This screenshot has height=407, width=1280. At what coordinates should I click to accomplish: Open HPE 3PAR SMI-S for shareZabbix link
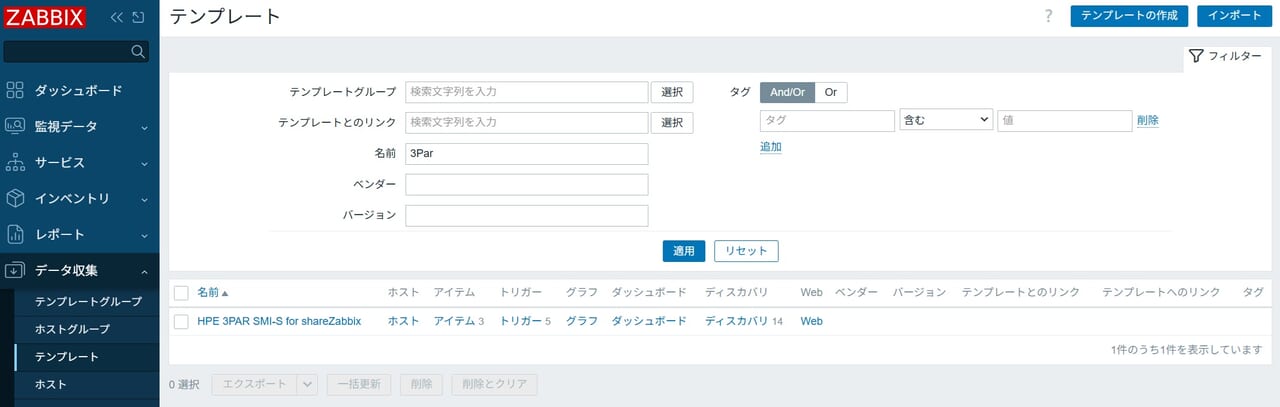pyautogui.click(x=279, y=321)
